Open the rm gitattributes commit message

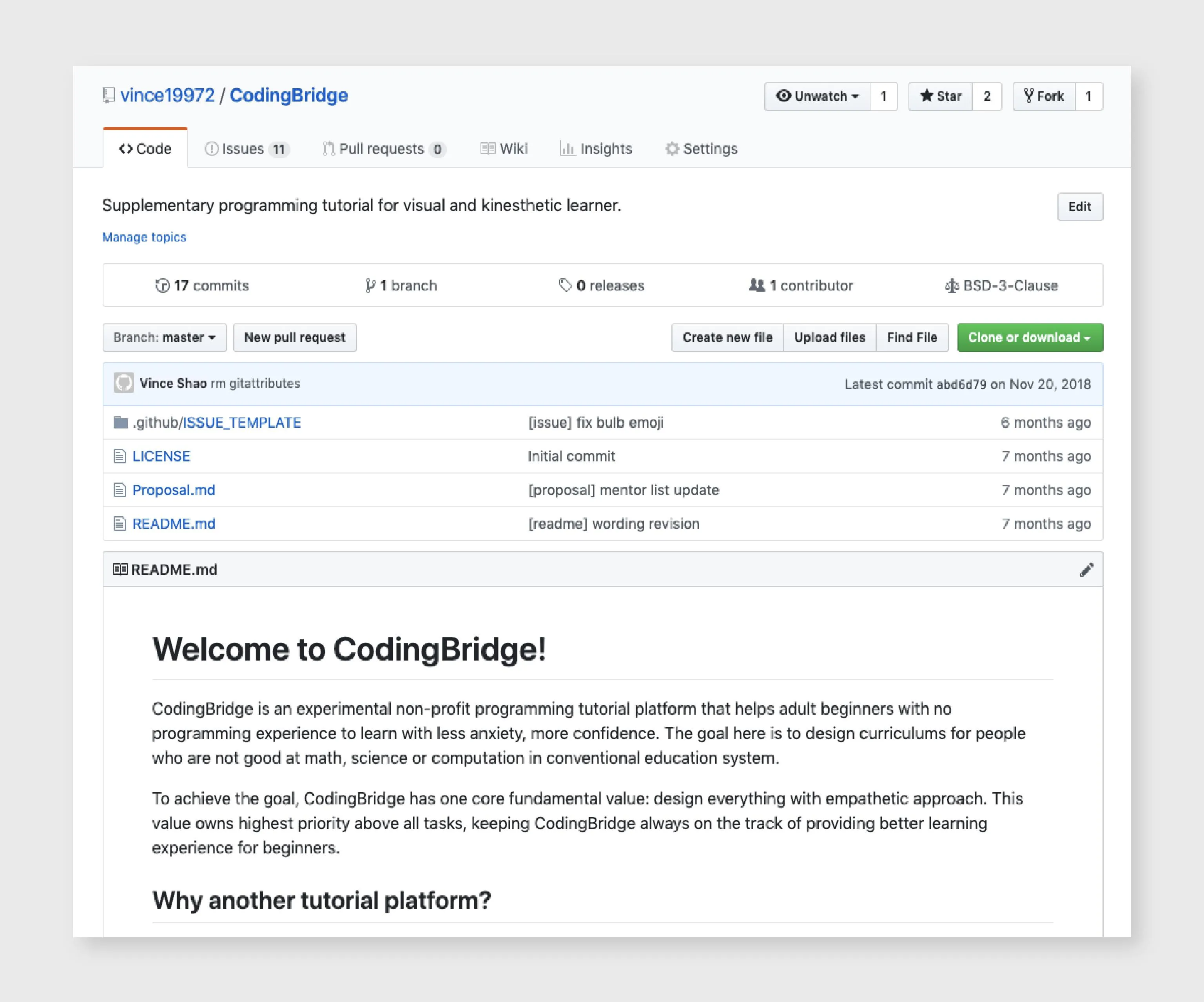pyautogui.click(x=255, y=383)
